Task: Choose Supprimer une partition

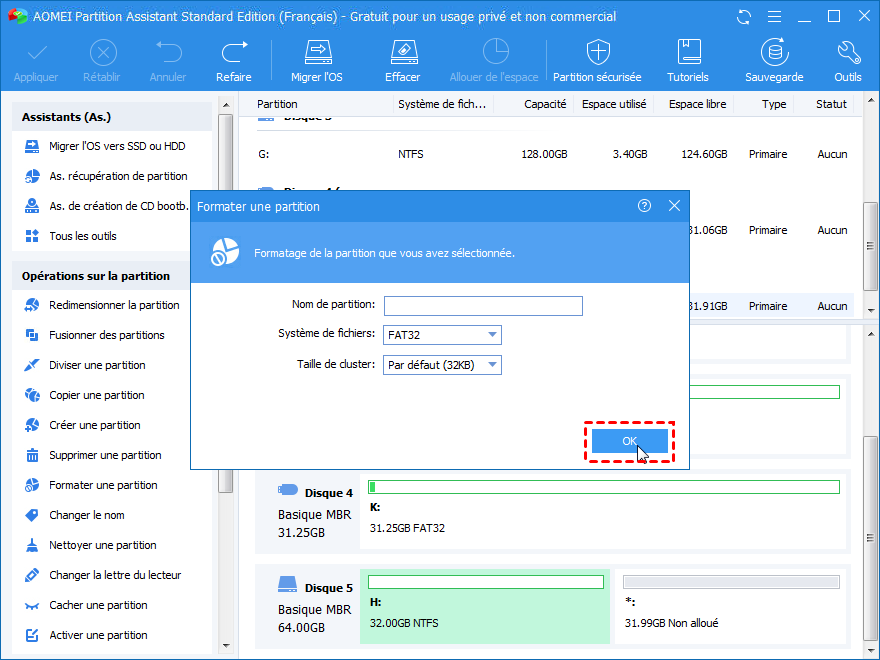Action: pyautogui.click(x=93, y=456)
